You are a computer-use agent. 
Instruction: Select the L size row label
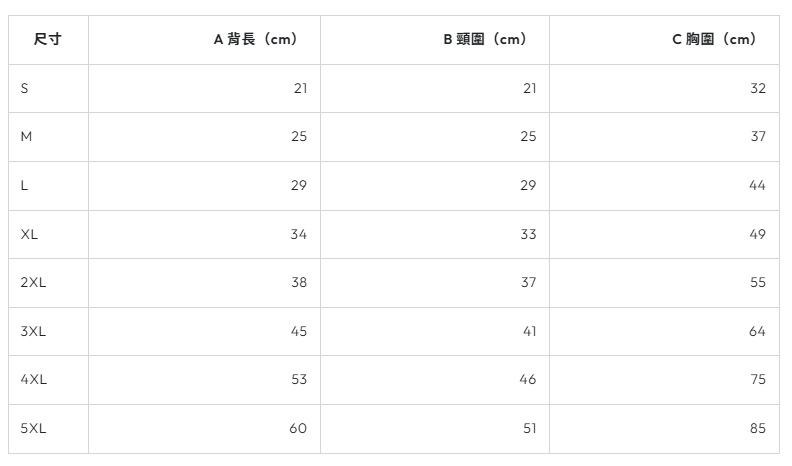click(x=25, y=185)
